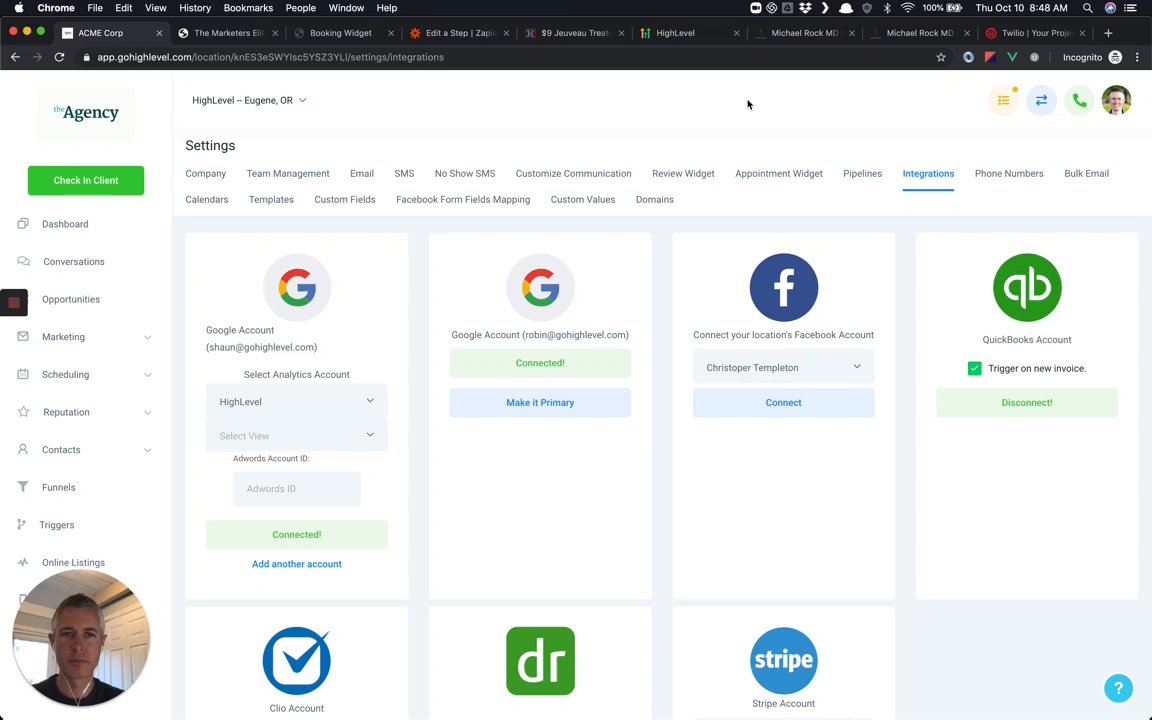The width and height of the screenshot is (1152, 720).
Task: Switch to the Twilio browser tab
Action: [x=1037, y=33]
